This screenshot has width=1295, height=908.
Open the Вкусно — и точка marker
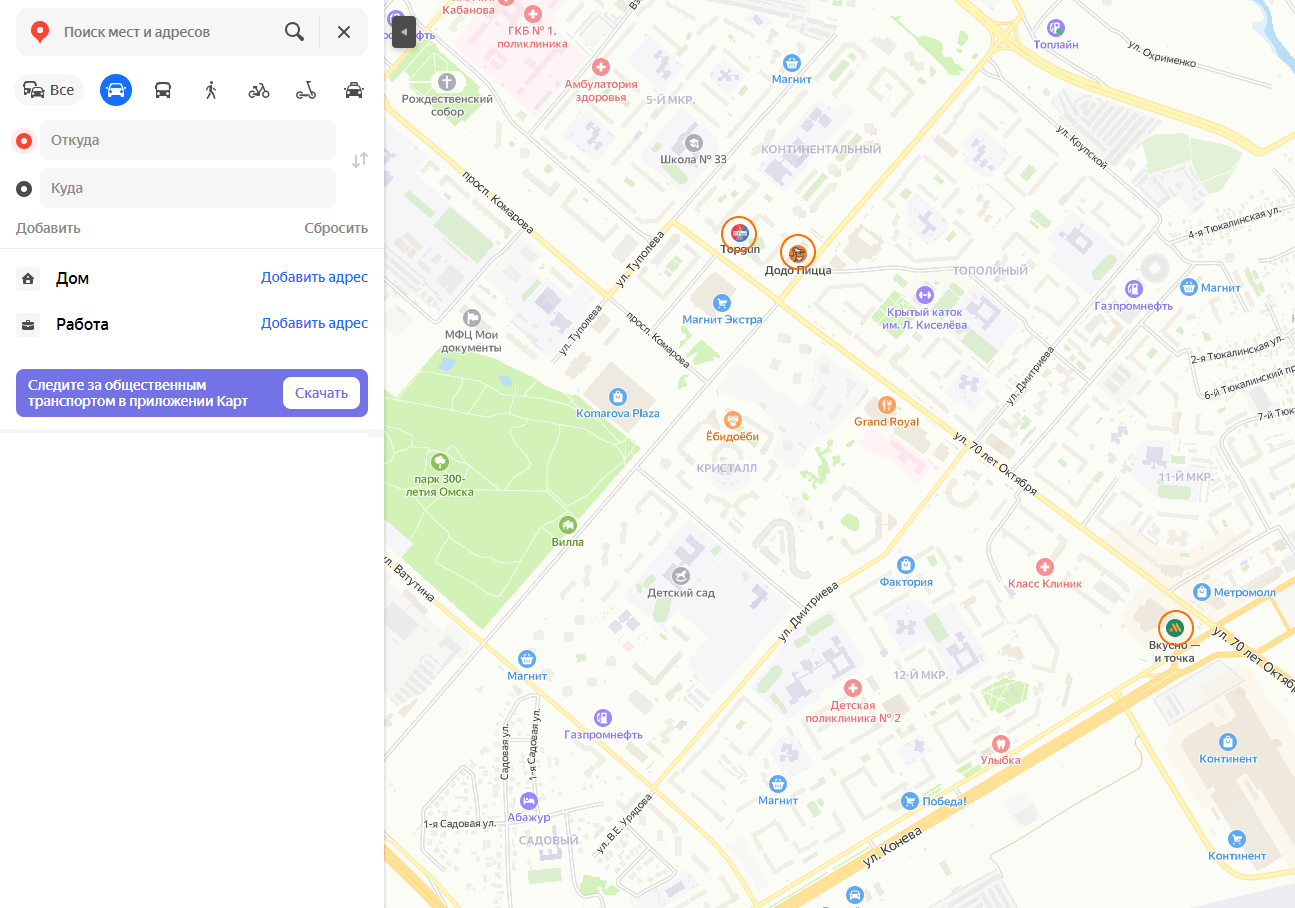pos(1176,628)
